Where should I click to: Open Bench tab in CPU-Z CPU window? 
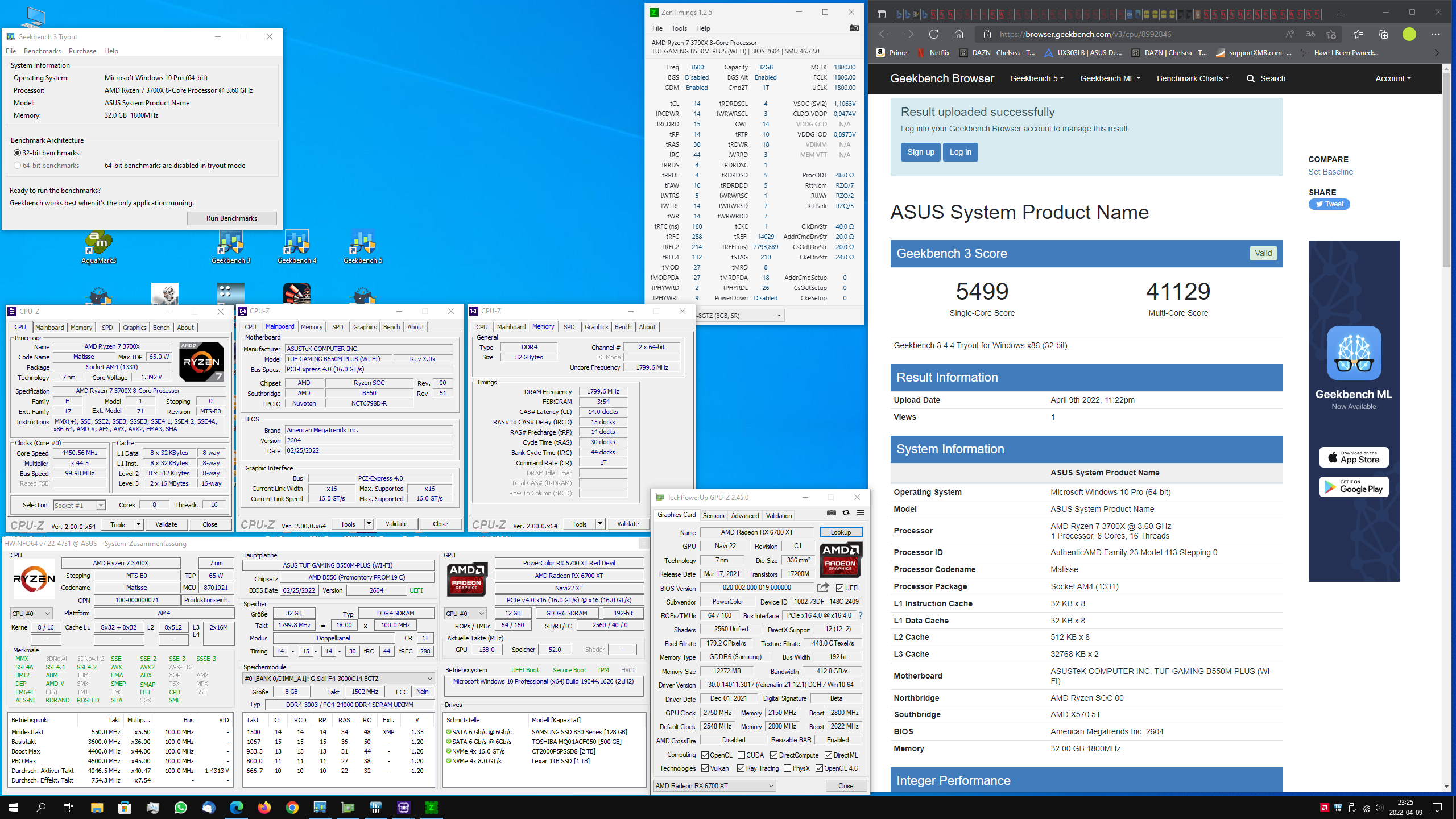click(x=162, y=328)
